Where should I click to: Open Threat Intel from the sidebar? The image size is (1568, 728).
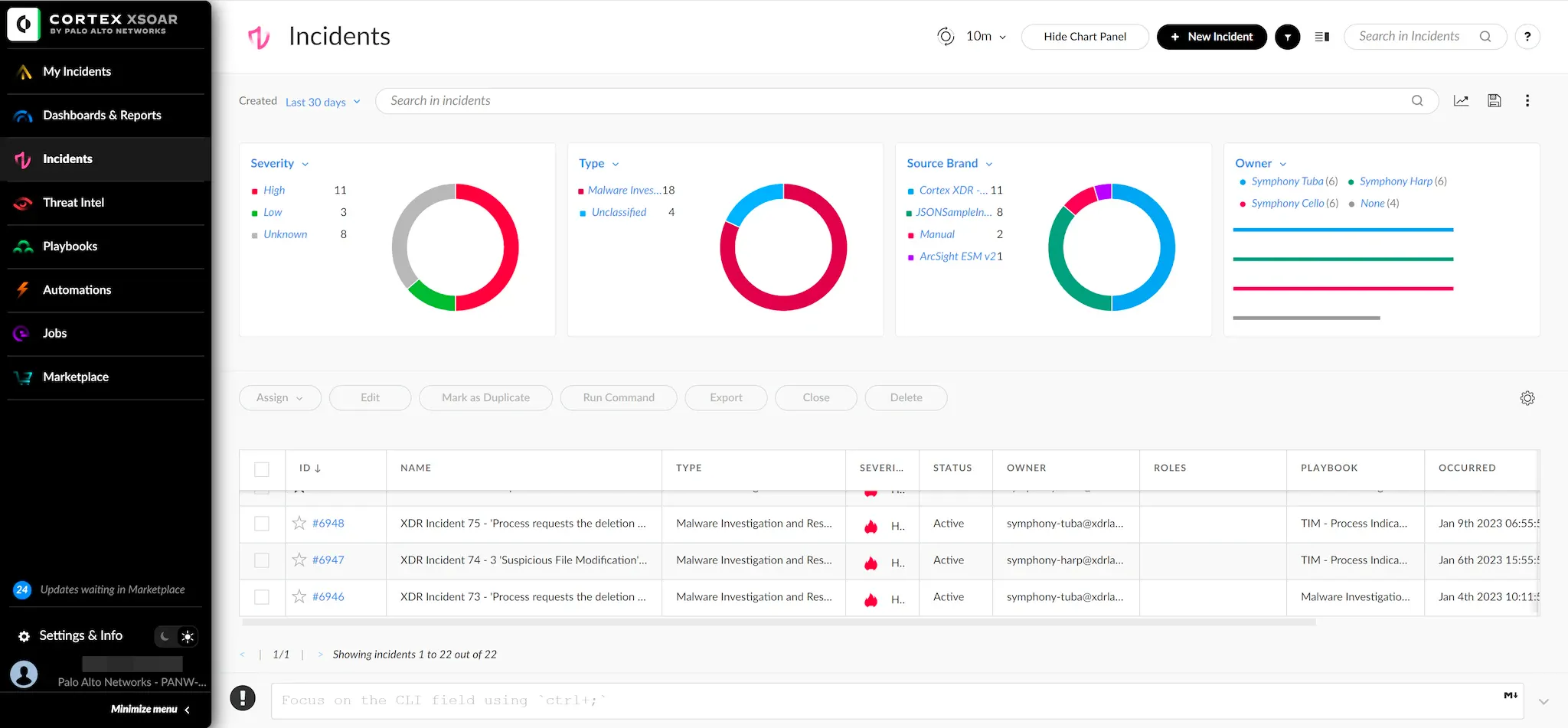[x=73, y=203]
